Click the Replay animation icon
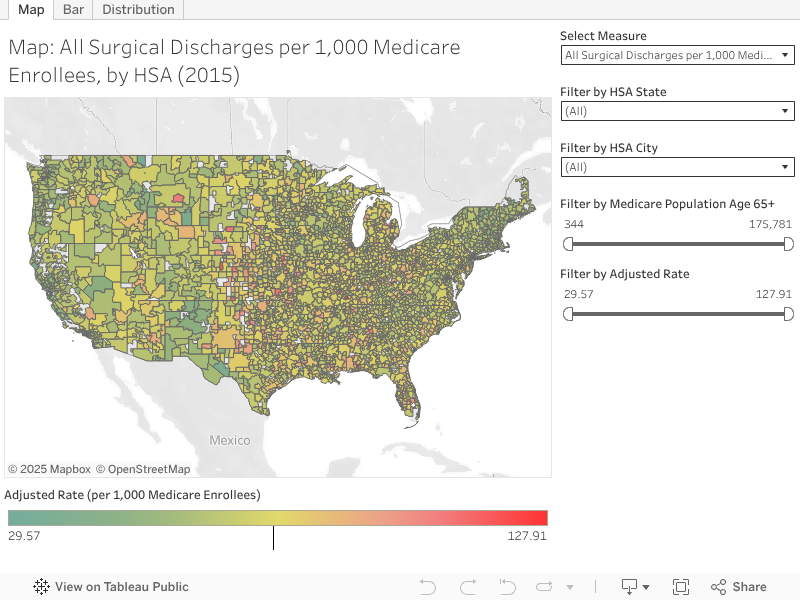 (x=544, y=587)
